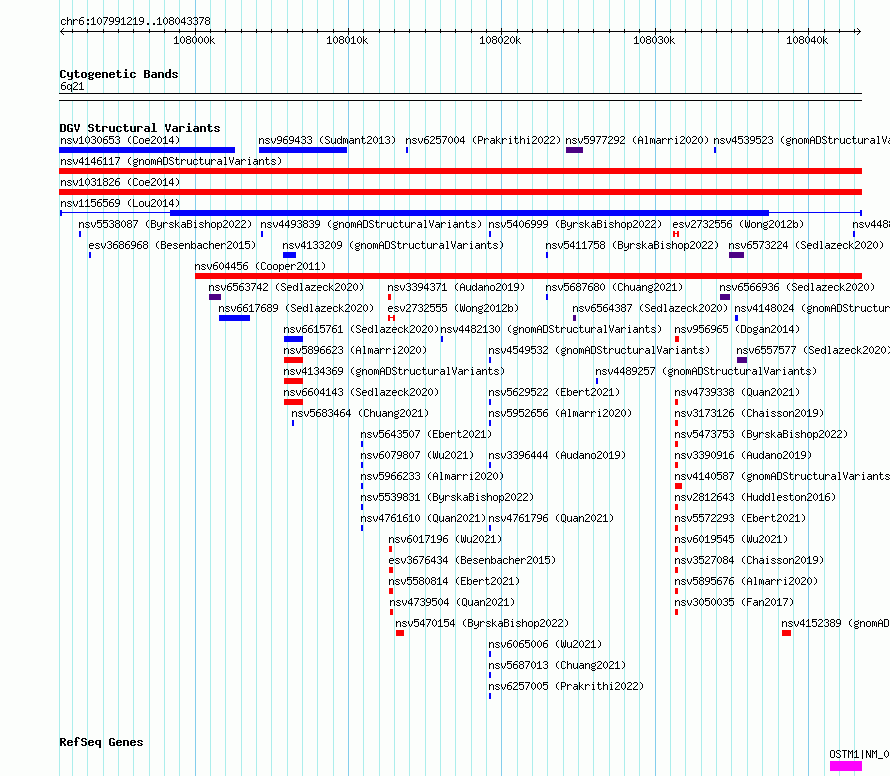Select magenta OSTM1 gene bar

pyautogui.click(x=846, y=766)
